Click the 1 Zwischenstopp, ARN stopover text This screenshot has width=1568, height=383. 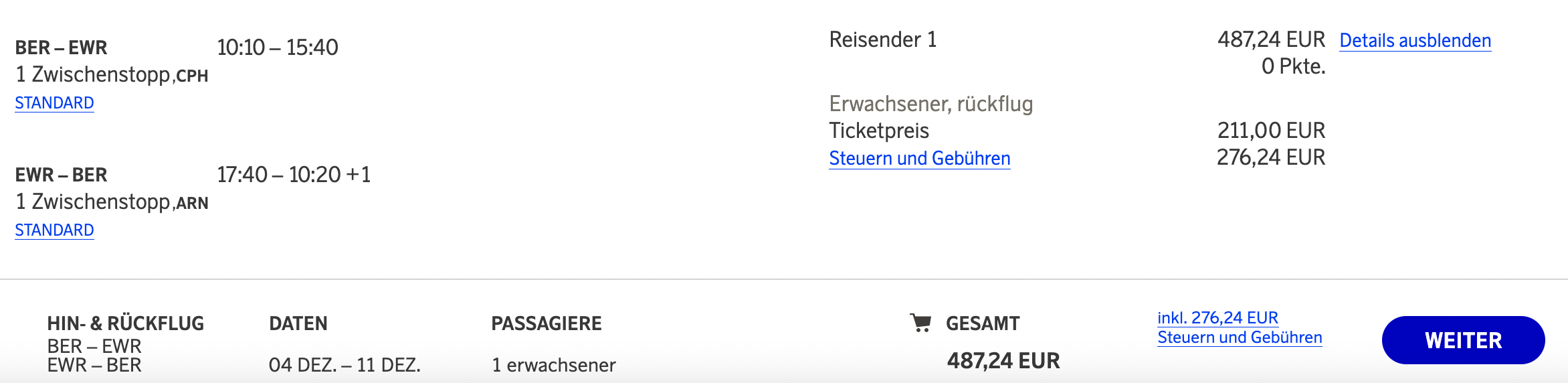tap(112, 202)
